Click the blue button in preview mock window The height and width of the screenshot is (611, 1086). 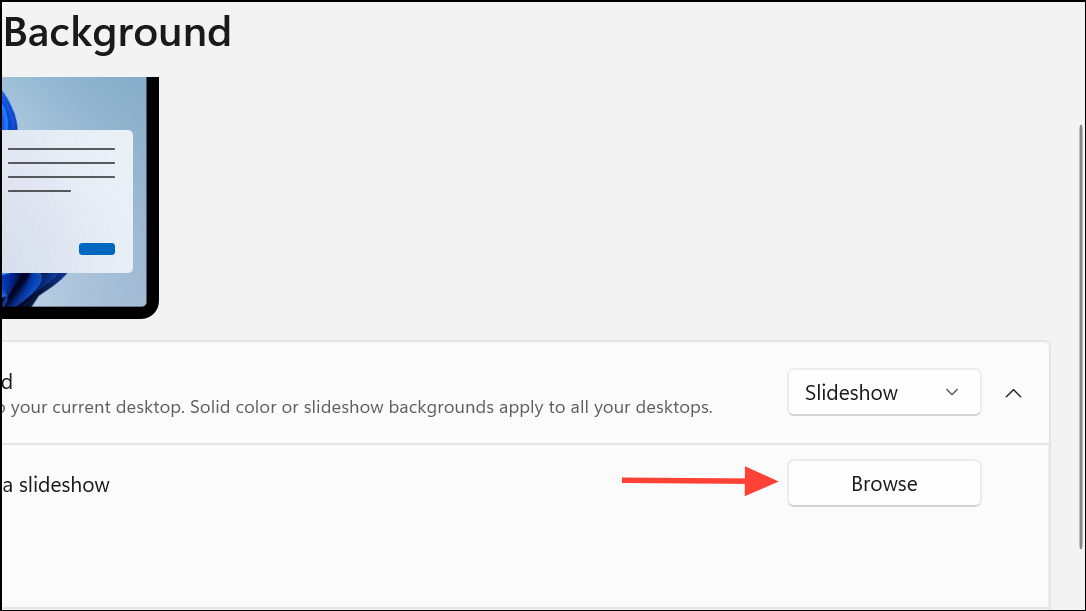coord(97,249)
